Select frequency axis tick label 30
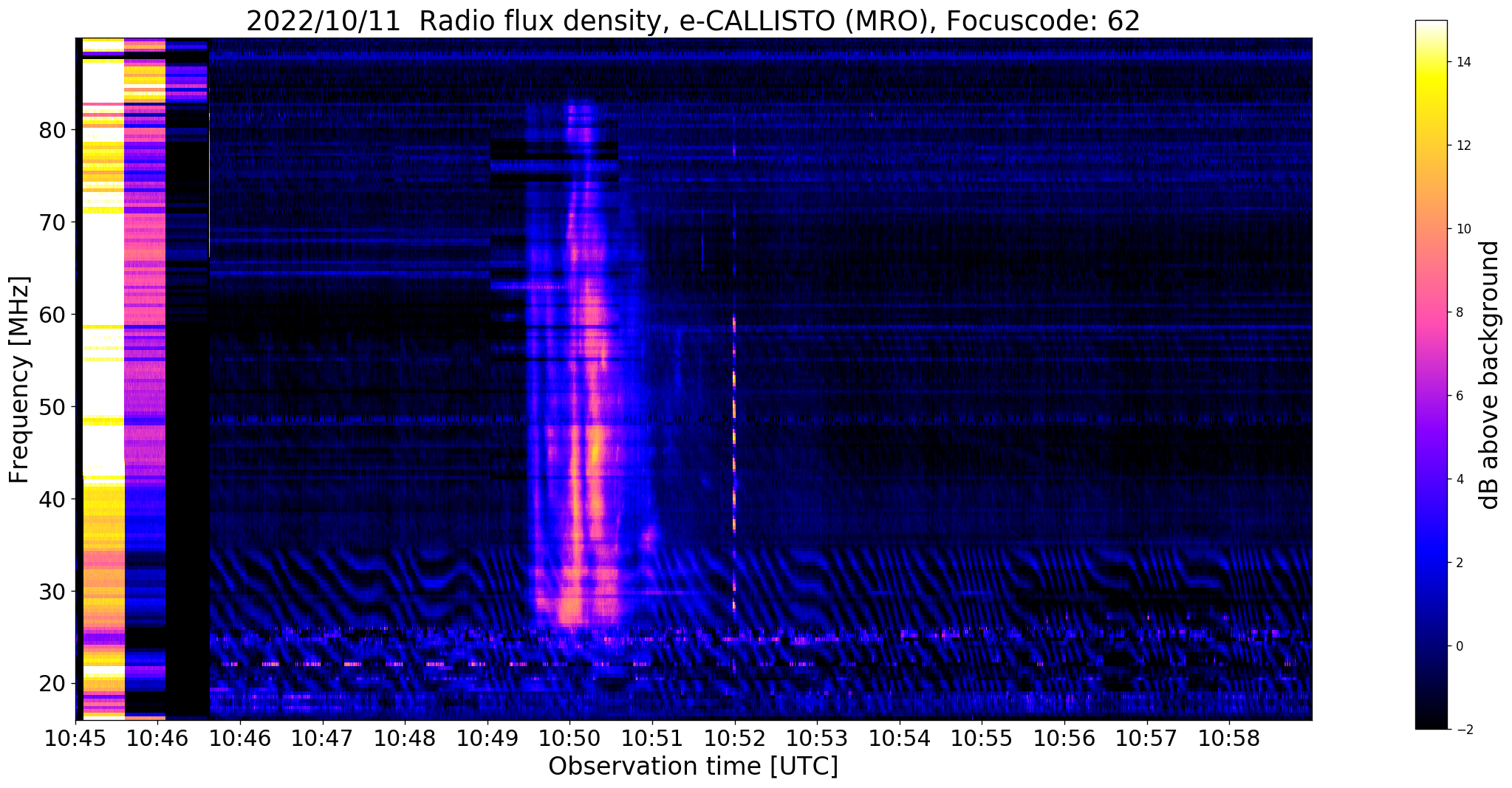The height and width of the screenshot is (788, 1512). (x=53, y=591)
